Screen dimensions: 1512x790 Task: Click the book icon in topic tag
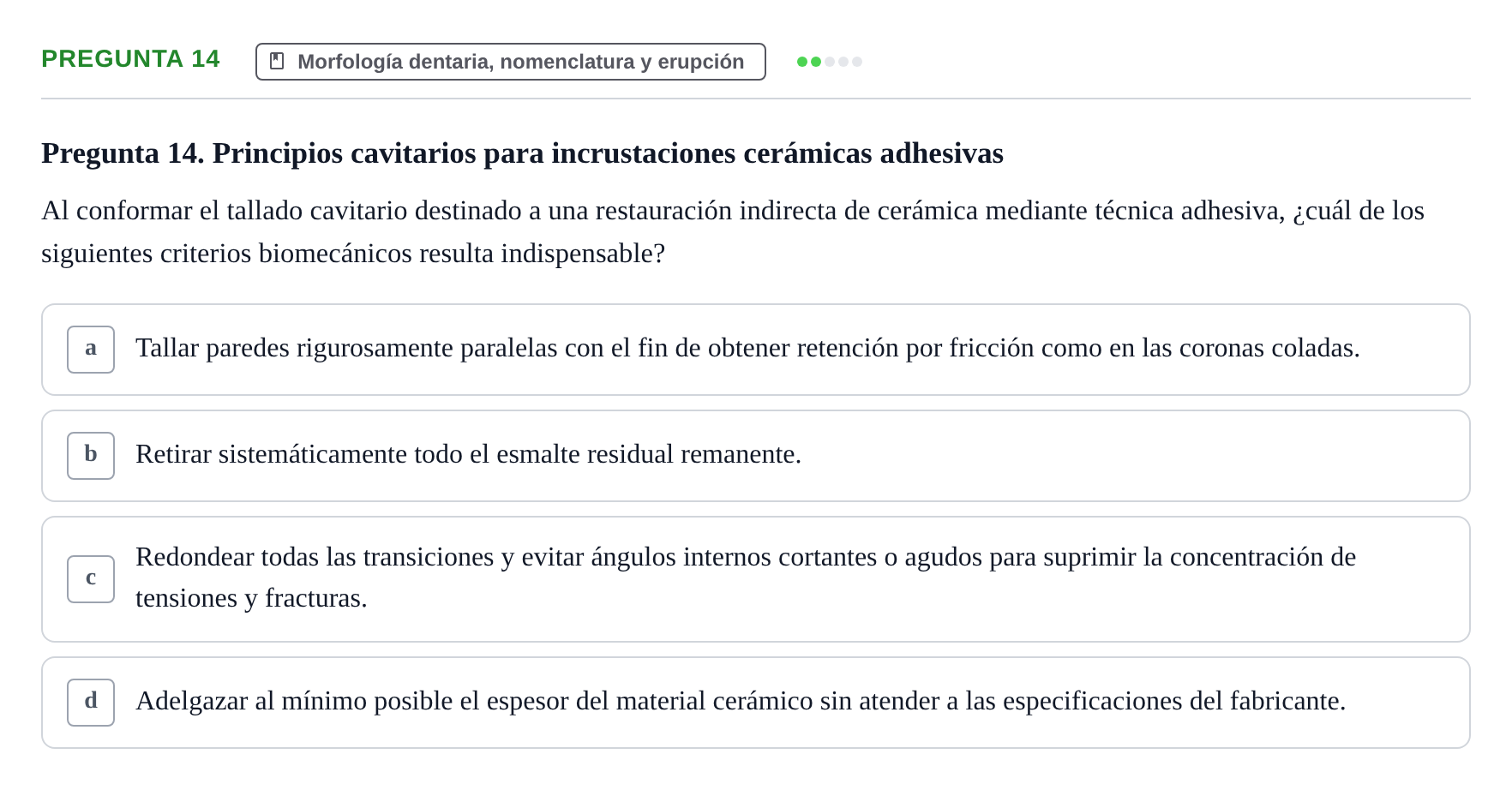(277, 61)
